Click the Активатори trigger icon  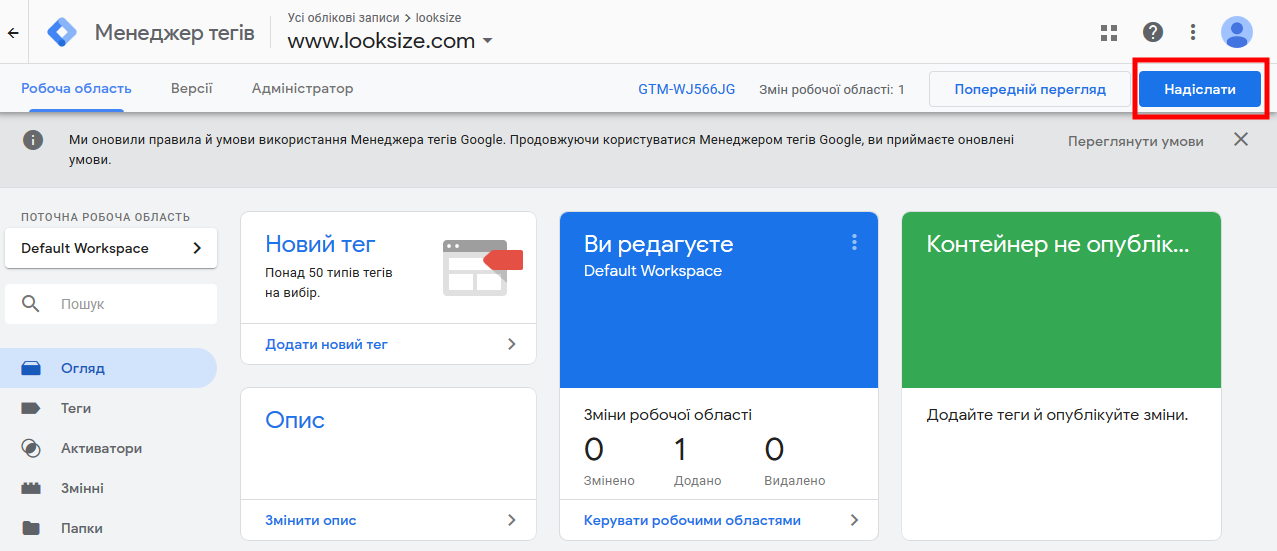click(x=31, y=448)
